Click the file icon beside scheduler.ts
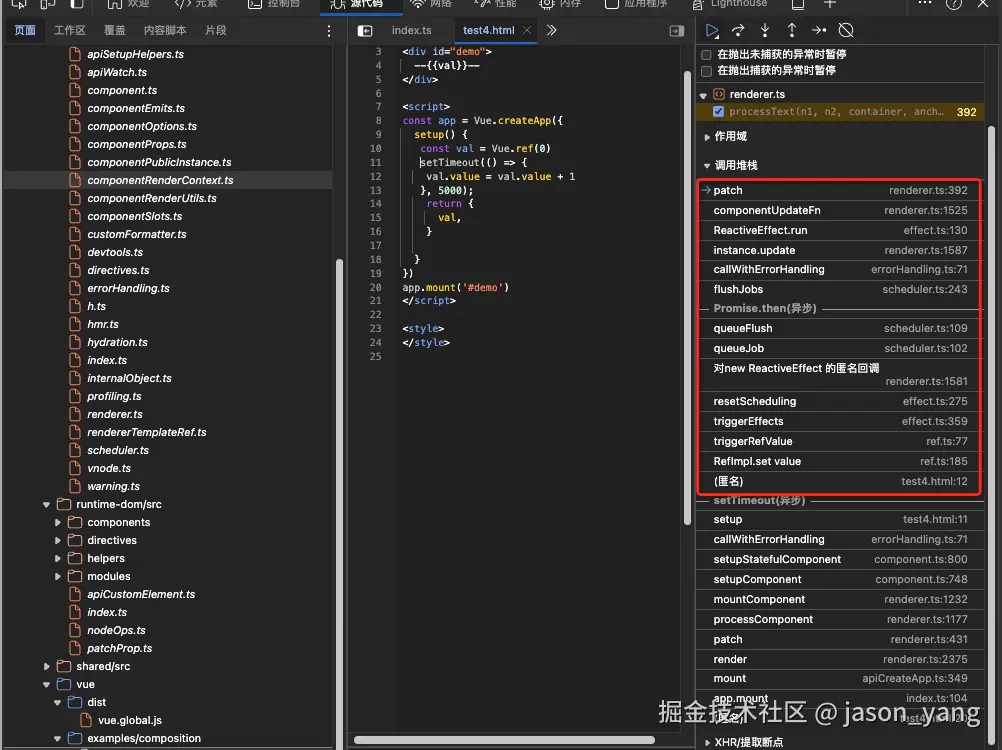The height and width of the screenshot is (750, 1002). click(75, 450)
